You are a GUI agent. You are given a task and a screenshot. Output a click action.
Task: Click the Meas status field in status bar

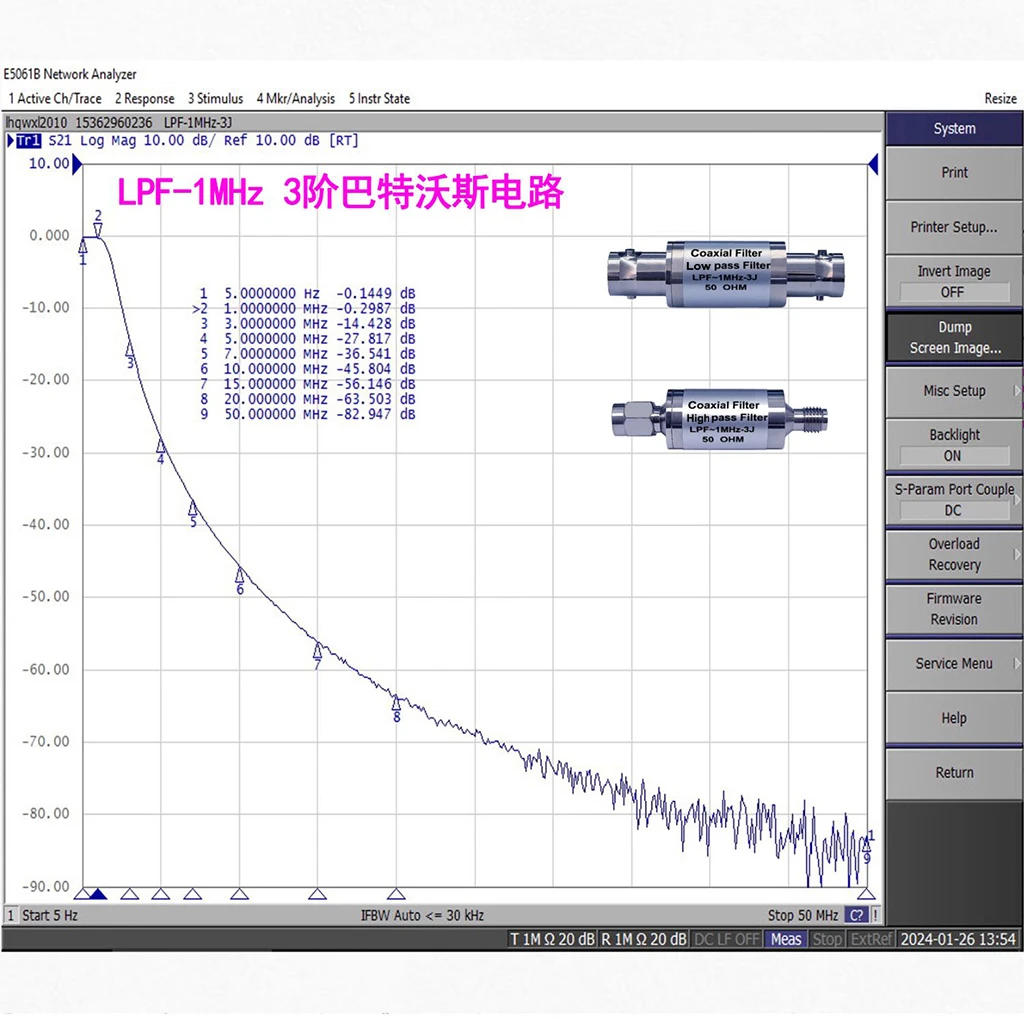coord(786,939)
